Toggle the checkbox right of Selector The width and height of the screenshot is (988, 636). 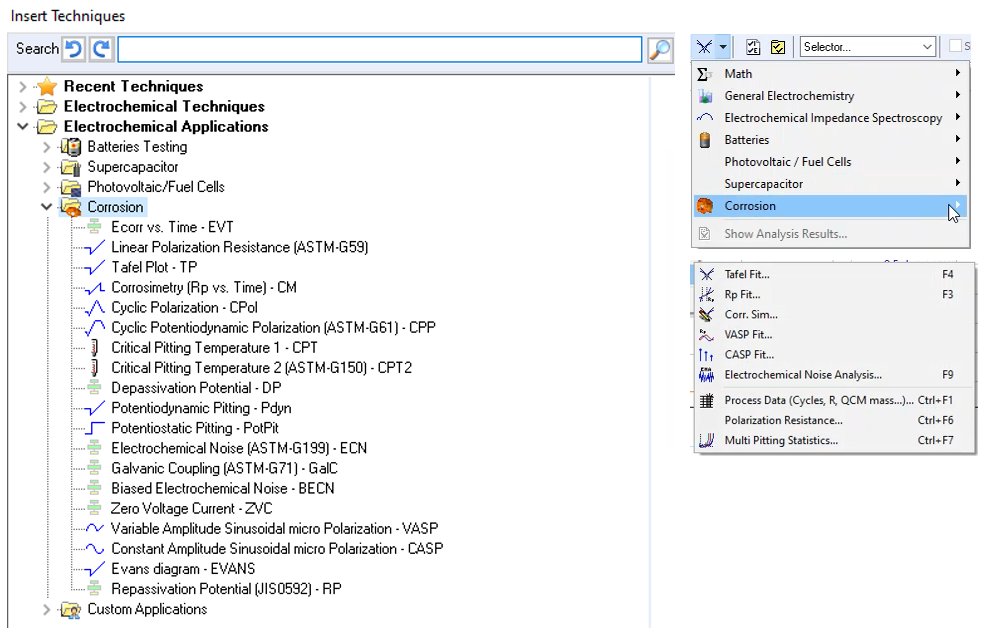coord(955,46)
